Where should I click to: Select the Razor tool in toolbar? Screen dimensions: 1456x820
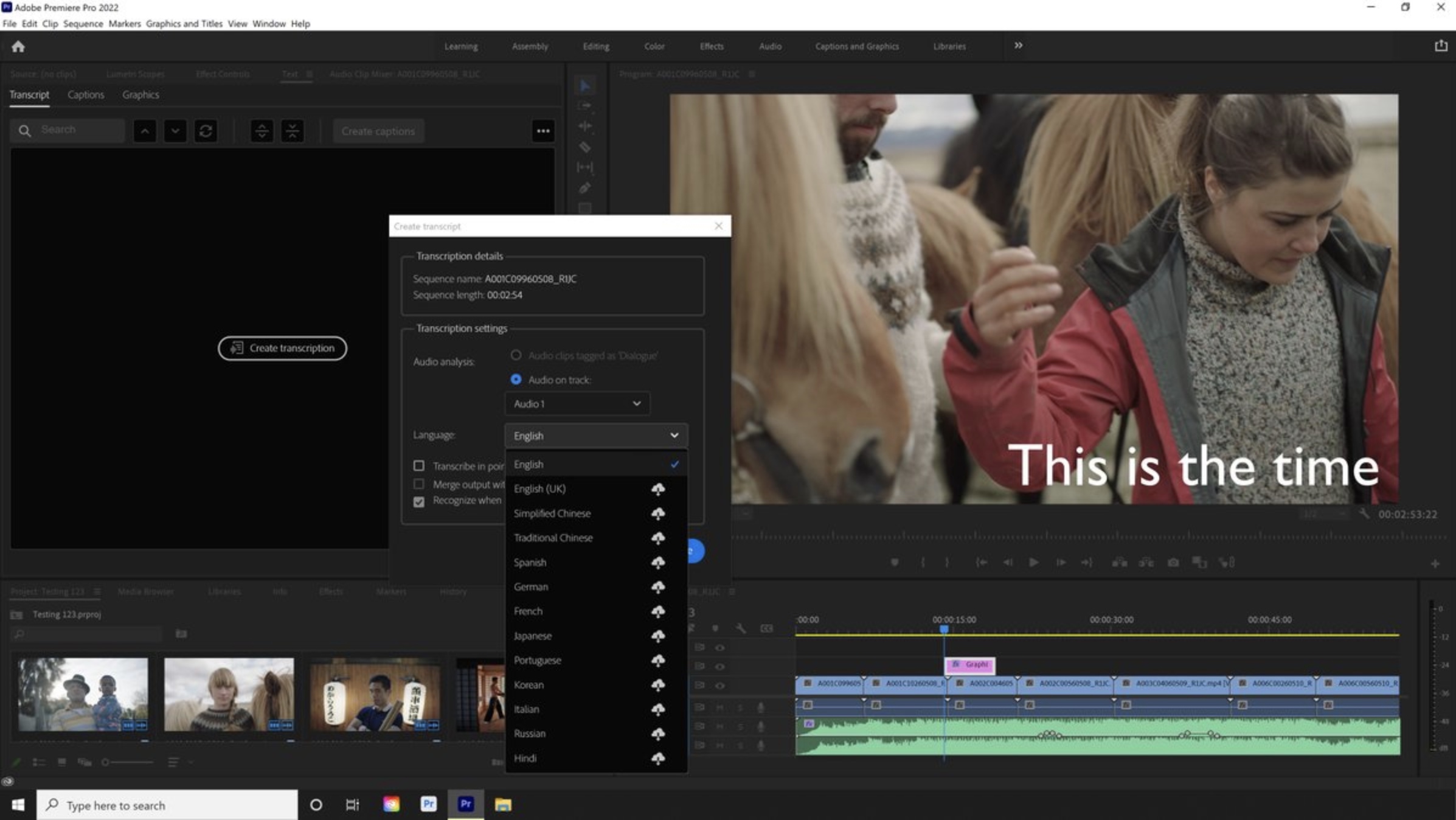584,147
